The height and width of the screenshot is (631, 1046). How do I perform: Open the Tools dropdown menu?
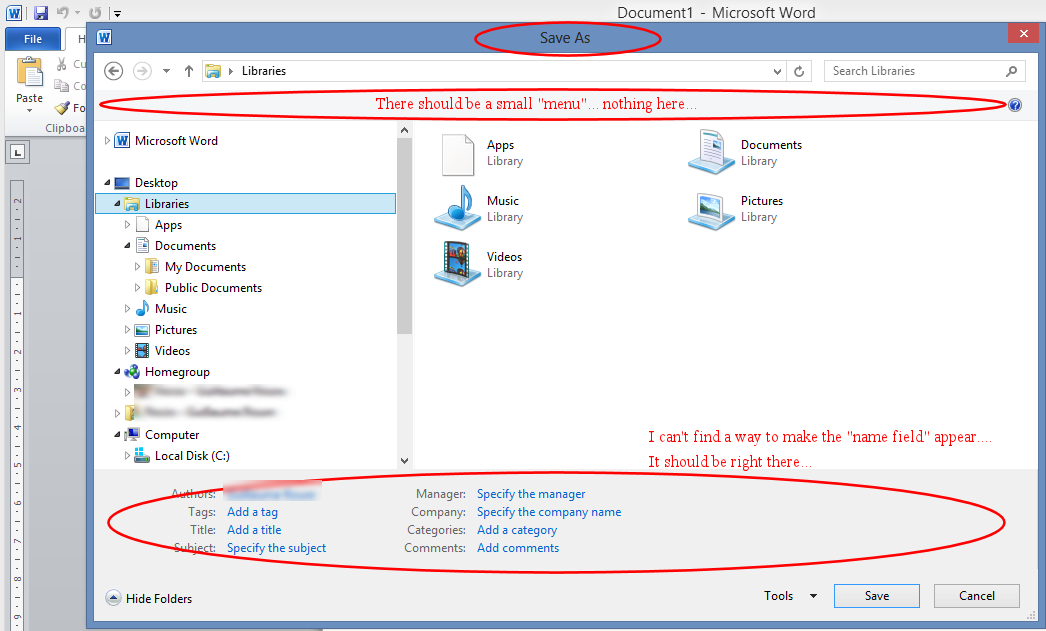[x=791, y=596]
